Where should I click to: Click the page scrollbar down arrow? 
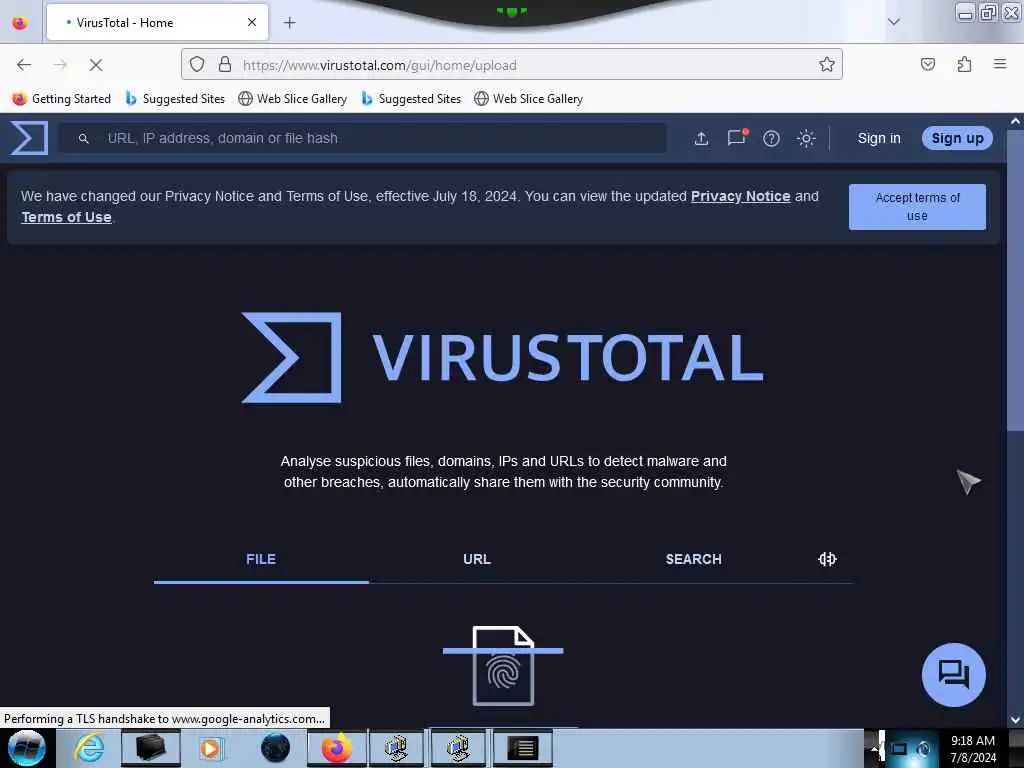[x=1016, y=720]
